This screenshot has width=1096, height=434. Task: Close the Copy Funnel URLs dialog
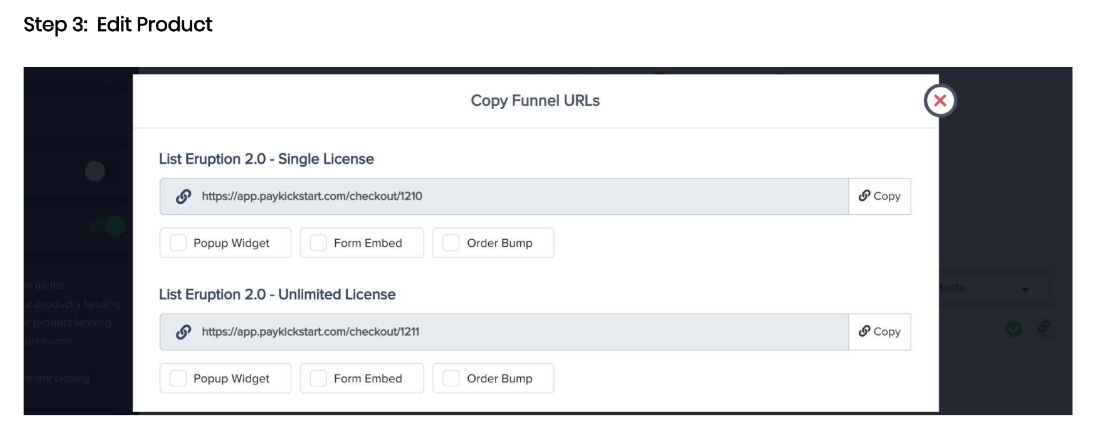[x=939, y=100]
